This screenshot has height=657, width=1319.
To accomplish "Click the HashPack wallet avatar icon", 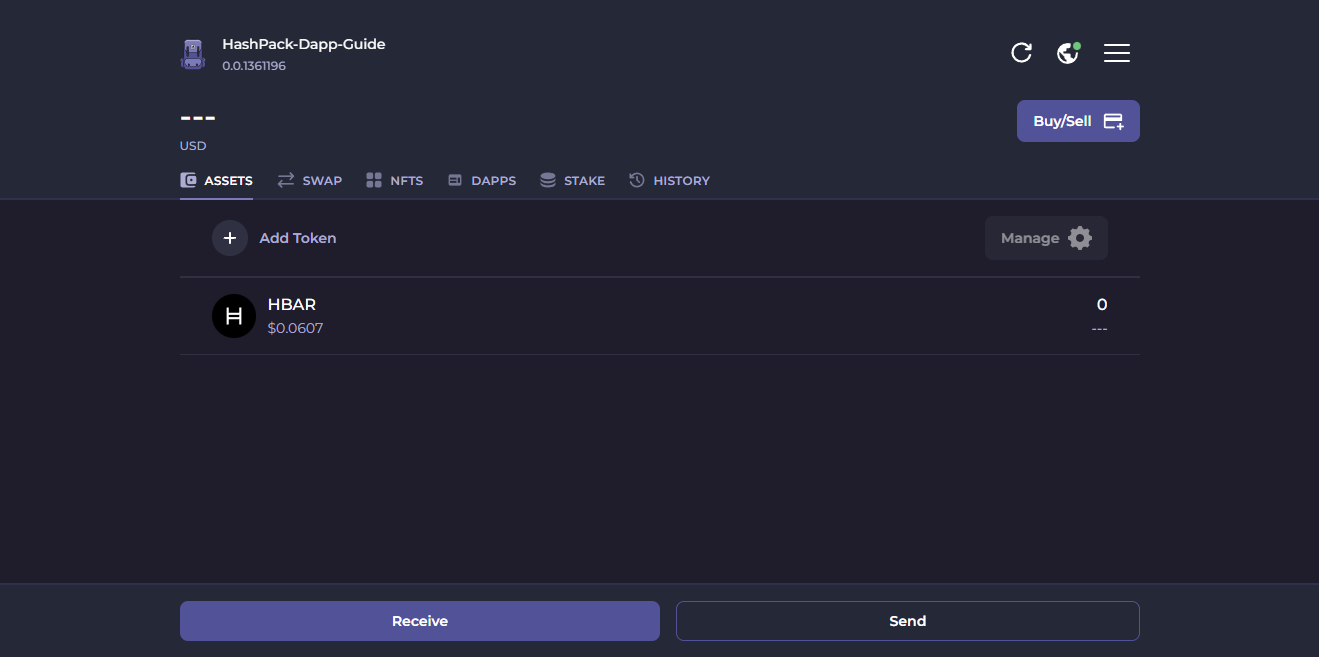I will (x=193, y=54).
